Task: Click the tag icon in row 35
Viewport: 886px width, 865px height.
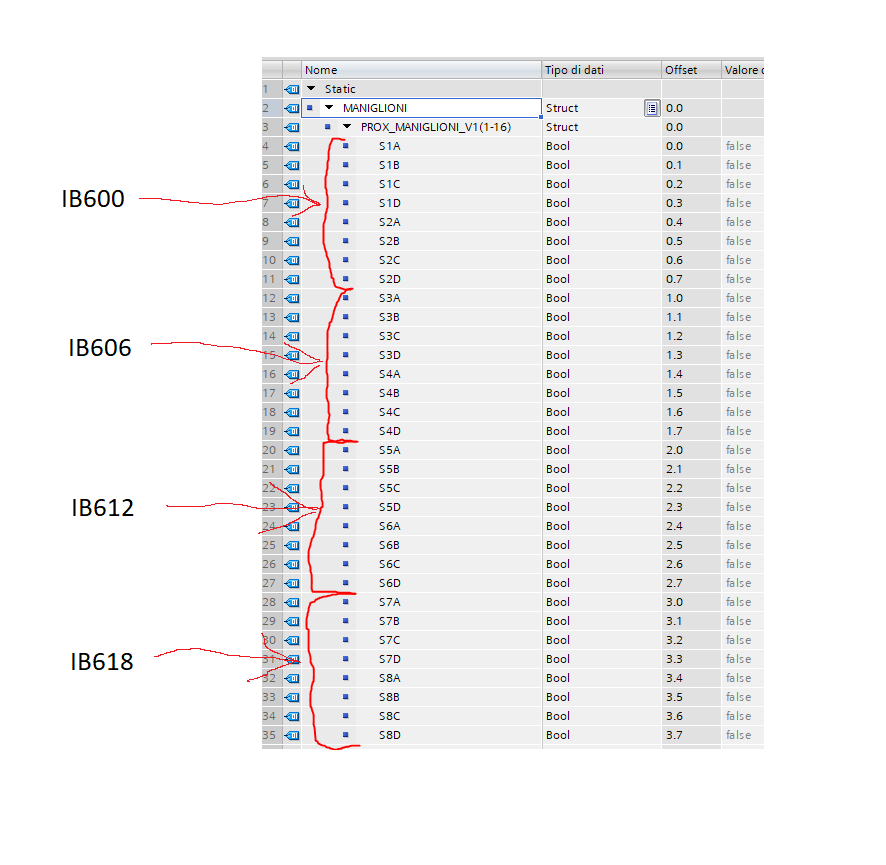Action: tap(292, 735)
